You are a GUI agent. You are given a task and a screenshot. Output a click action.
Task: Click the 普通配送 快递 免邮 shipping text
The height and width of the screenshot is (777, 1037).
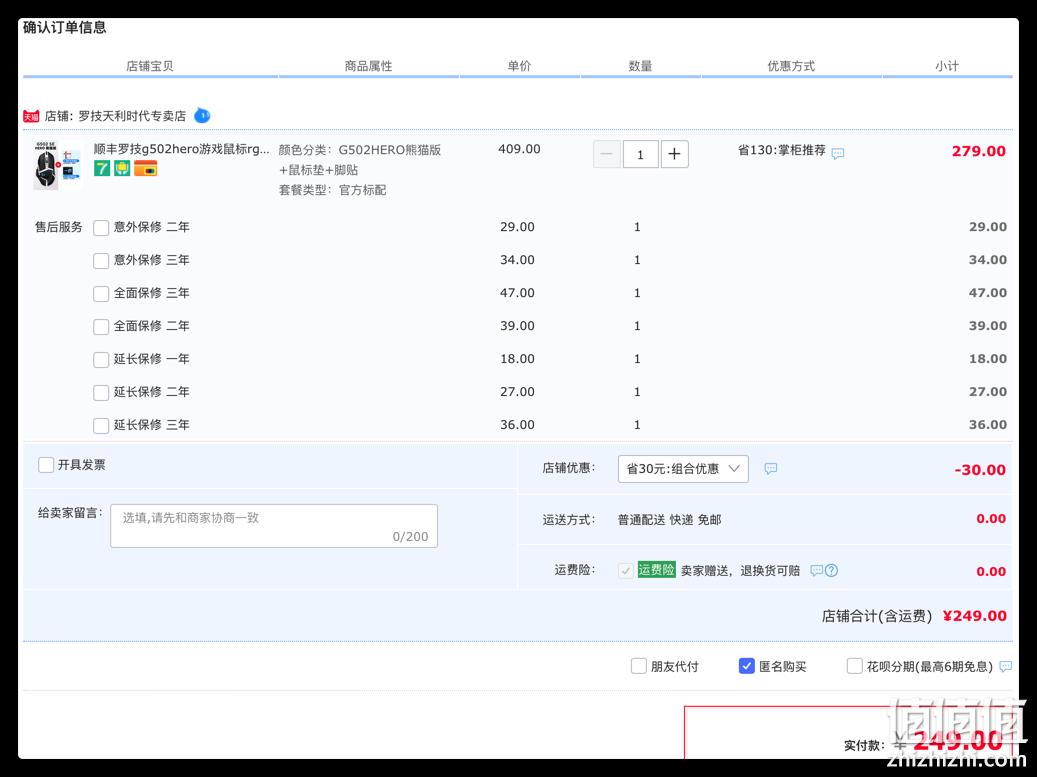[x=669, y=520]
